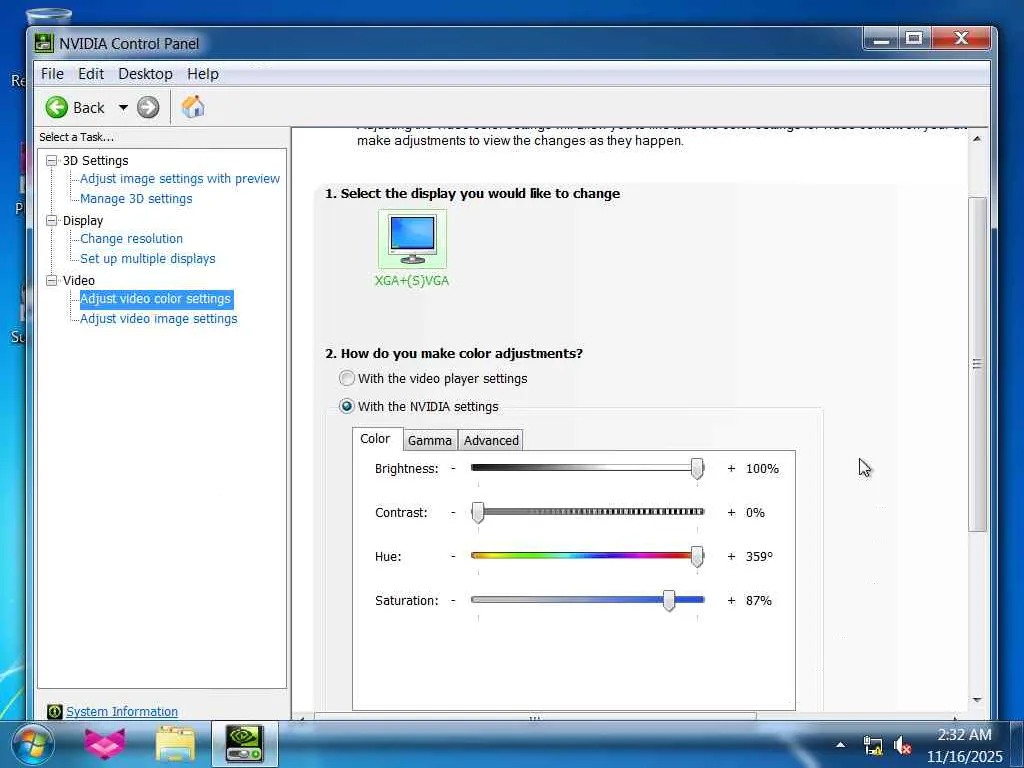Click the Saturation minus sign

coord(453,600)
